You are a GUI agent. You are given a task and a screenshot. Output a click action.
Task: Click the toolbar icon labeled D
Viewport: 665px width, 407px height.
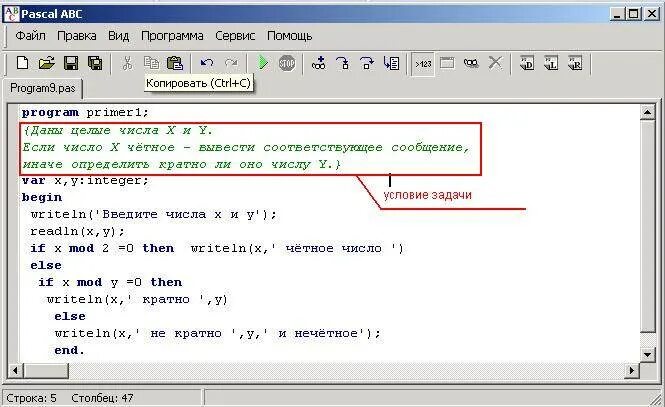[527, 63]
